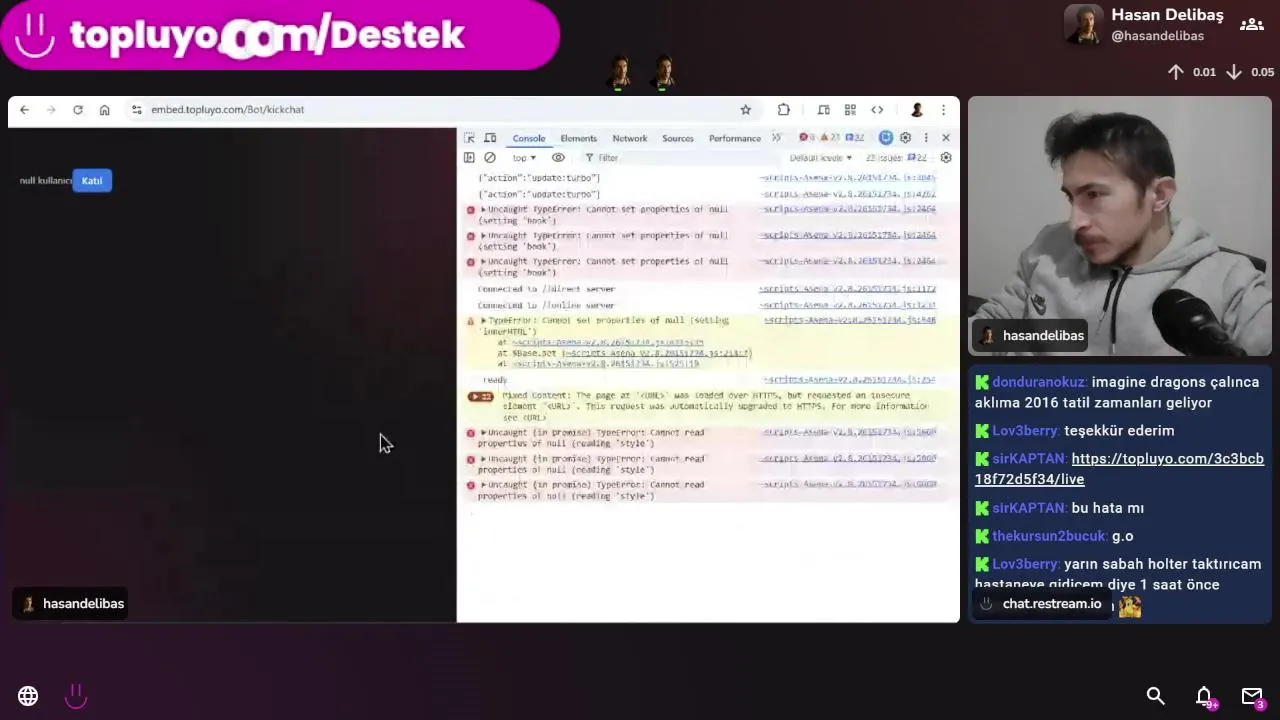Open the $Base.set stack trace link
The height and width of the screenshot is (720, 1280).
point(656,353)
